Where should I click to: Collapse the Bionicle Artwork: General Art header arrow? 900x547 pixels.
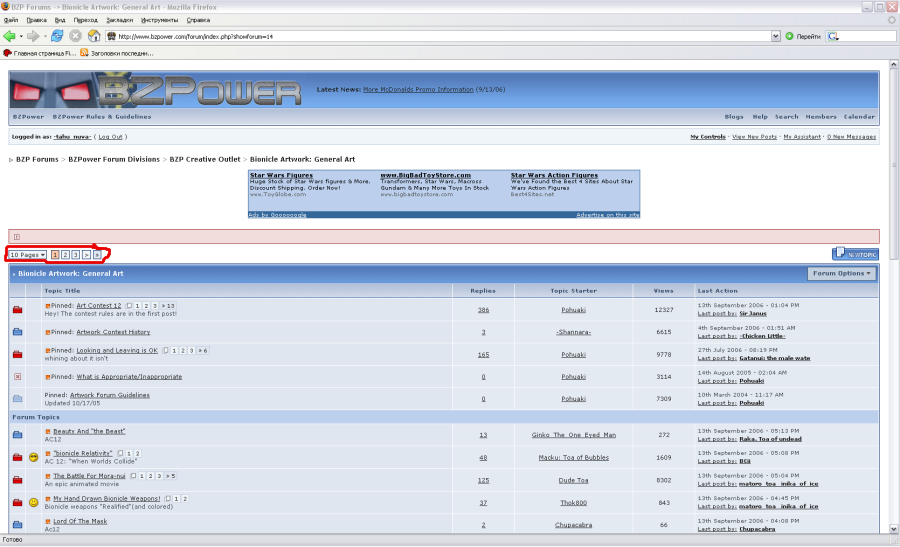(x=14, y=274)
